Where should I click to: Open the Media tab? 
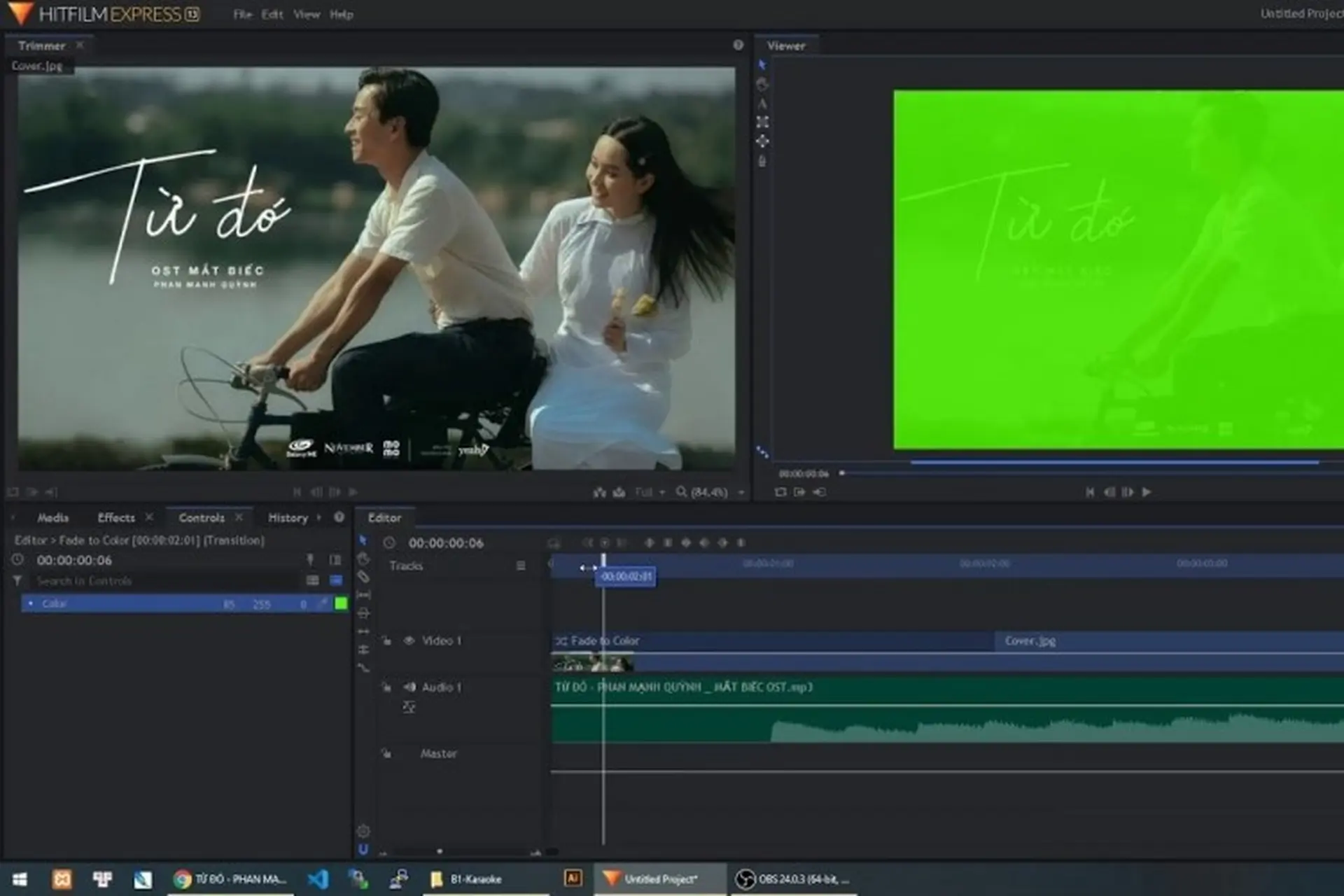(x=53, y=518)
